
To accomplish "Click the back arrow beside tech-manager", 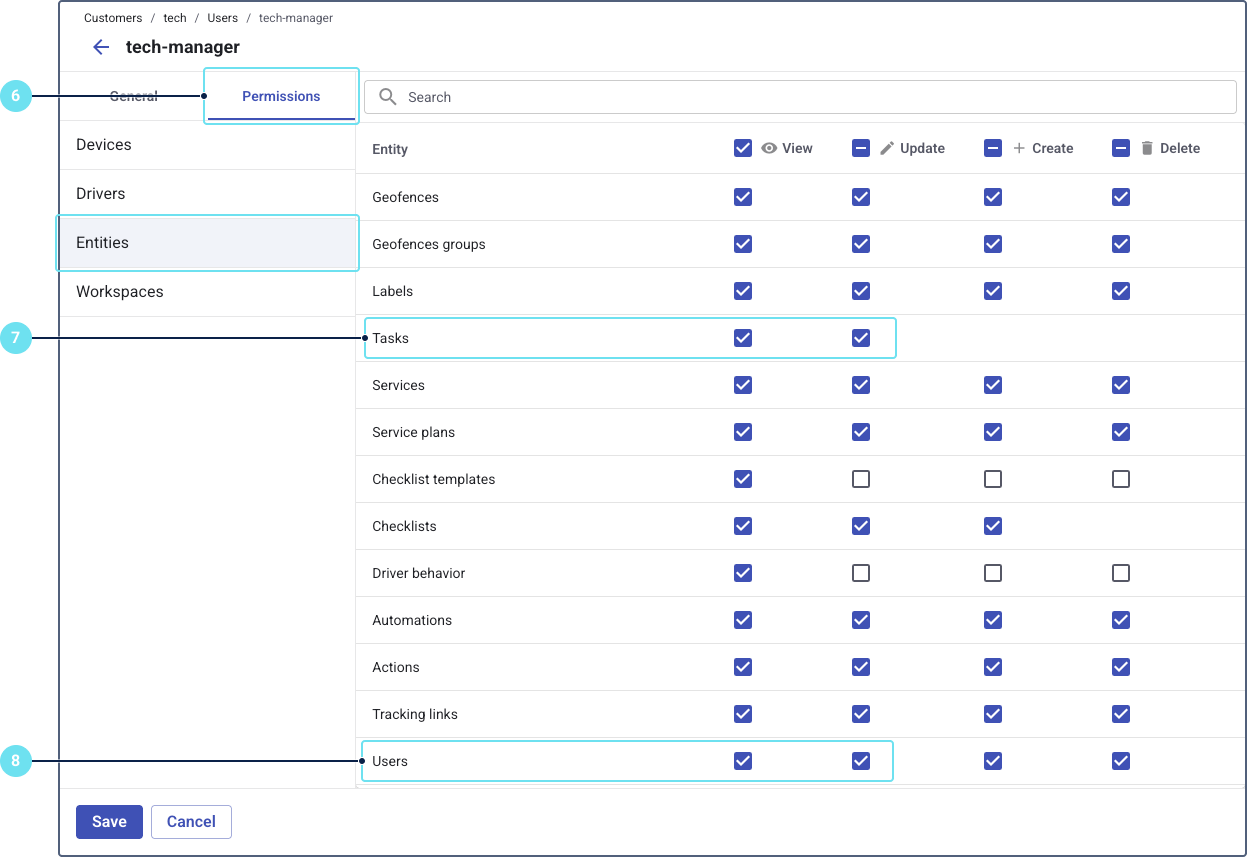I will click(x=101, y=47).
